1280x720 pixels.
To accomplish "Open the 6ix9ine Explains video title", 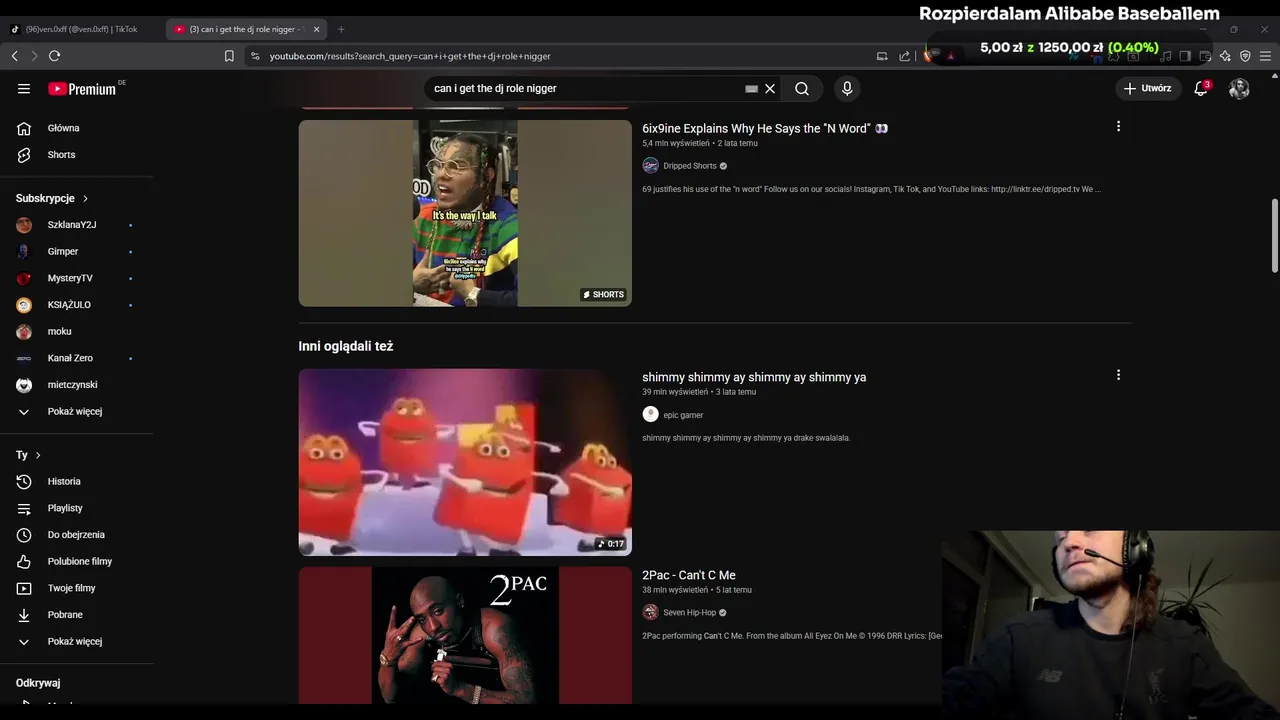I will pos(765,129).
